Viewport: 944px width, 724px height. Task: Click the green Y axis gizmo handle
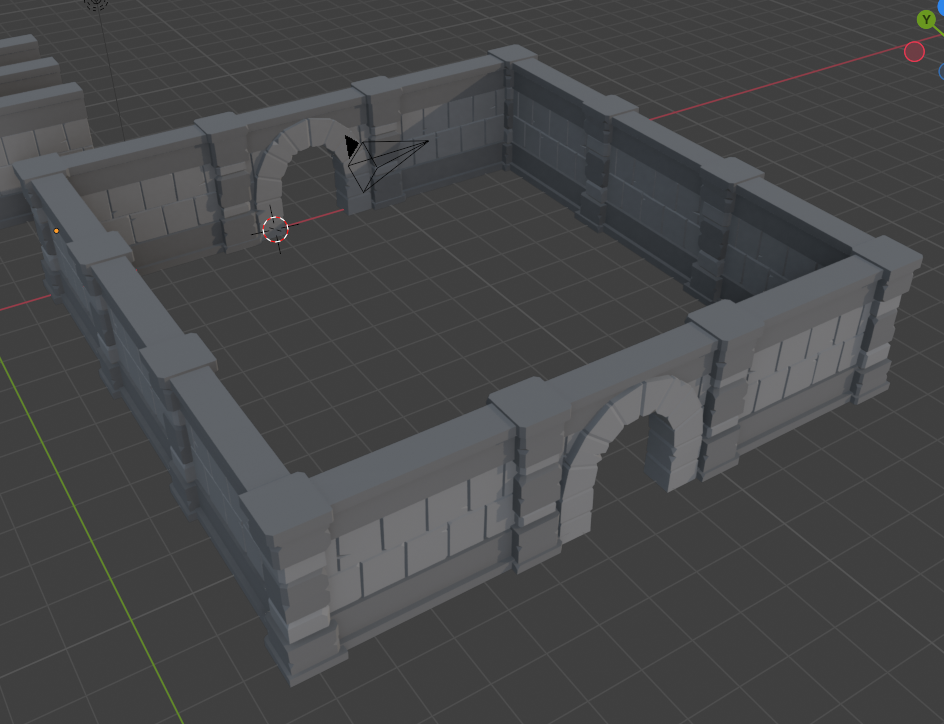point(926,20)
